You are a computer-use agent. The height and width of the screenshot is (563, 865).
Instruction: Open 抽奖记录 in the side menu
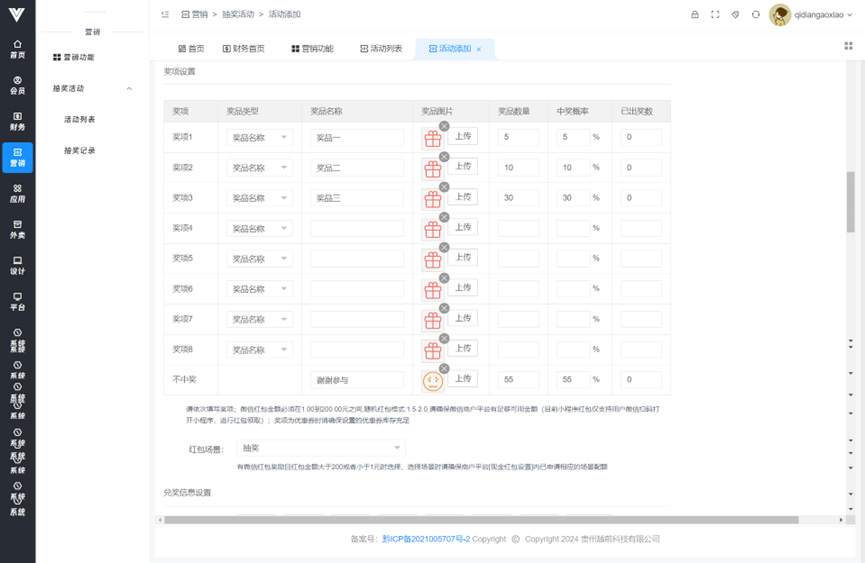pos(80,151)
